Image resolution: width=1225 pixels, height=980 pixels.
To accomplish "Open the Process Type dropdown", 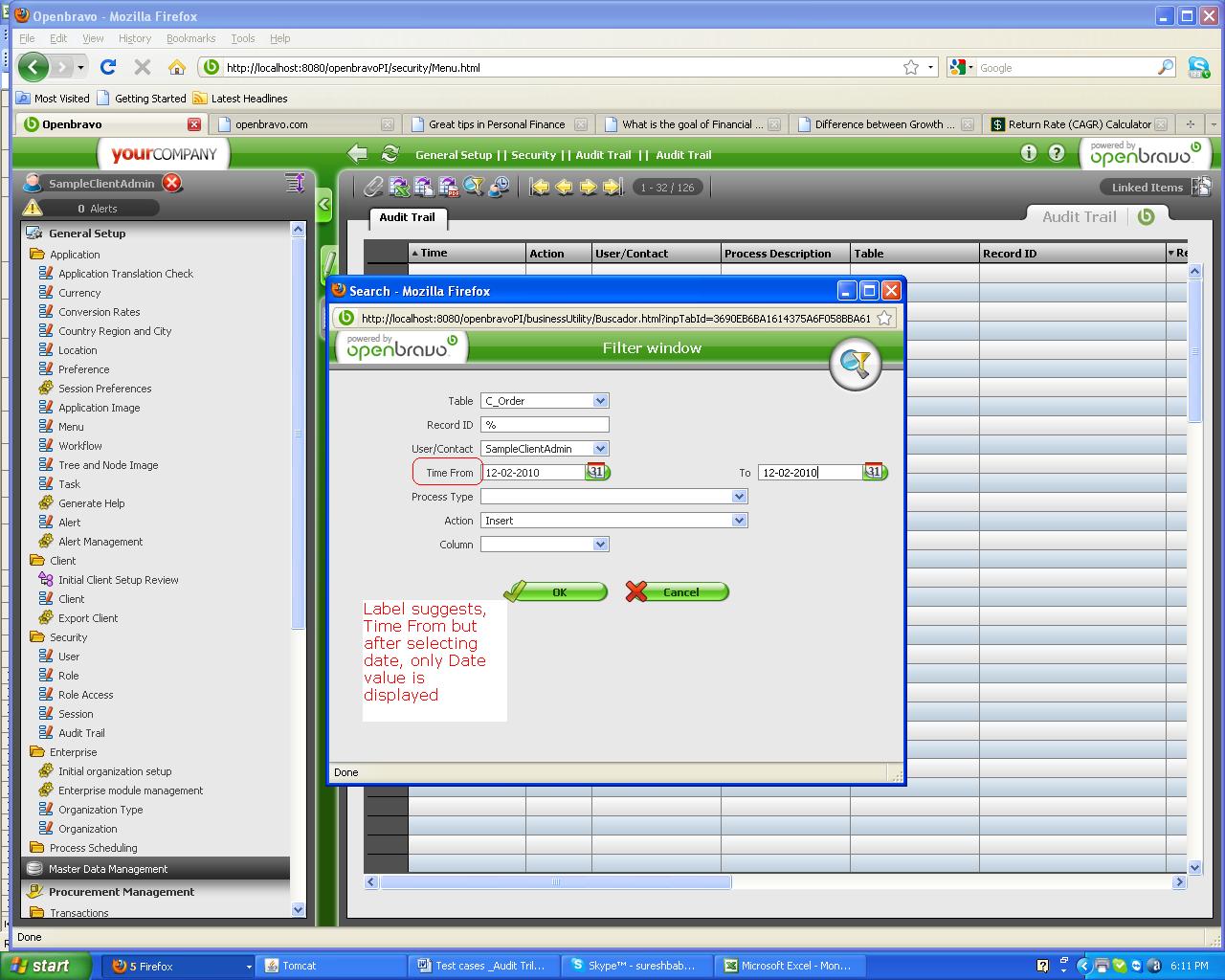I will pyautogui.click(x=739, y=497).
